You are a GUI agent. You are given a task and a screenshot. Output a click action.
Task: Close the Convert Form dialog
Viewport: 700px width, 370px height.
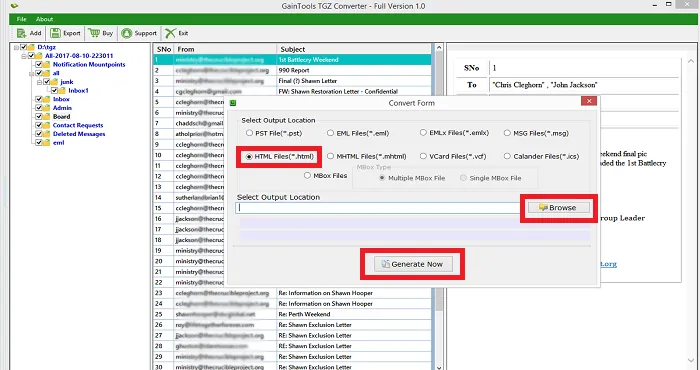click(589, 101)
